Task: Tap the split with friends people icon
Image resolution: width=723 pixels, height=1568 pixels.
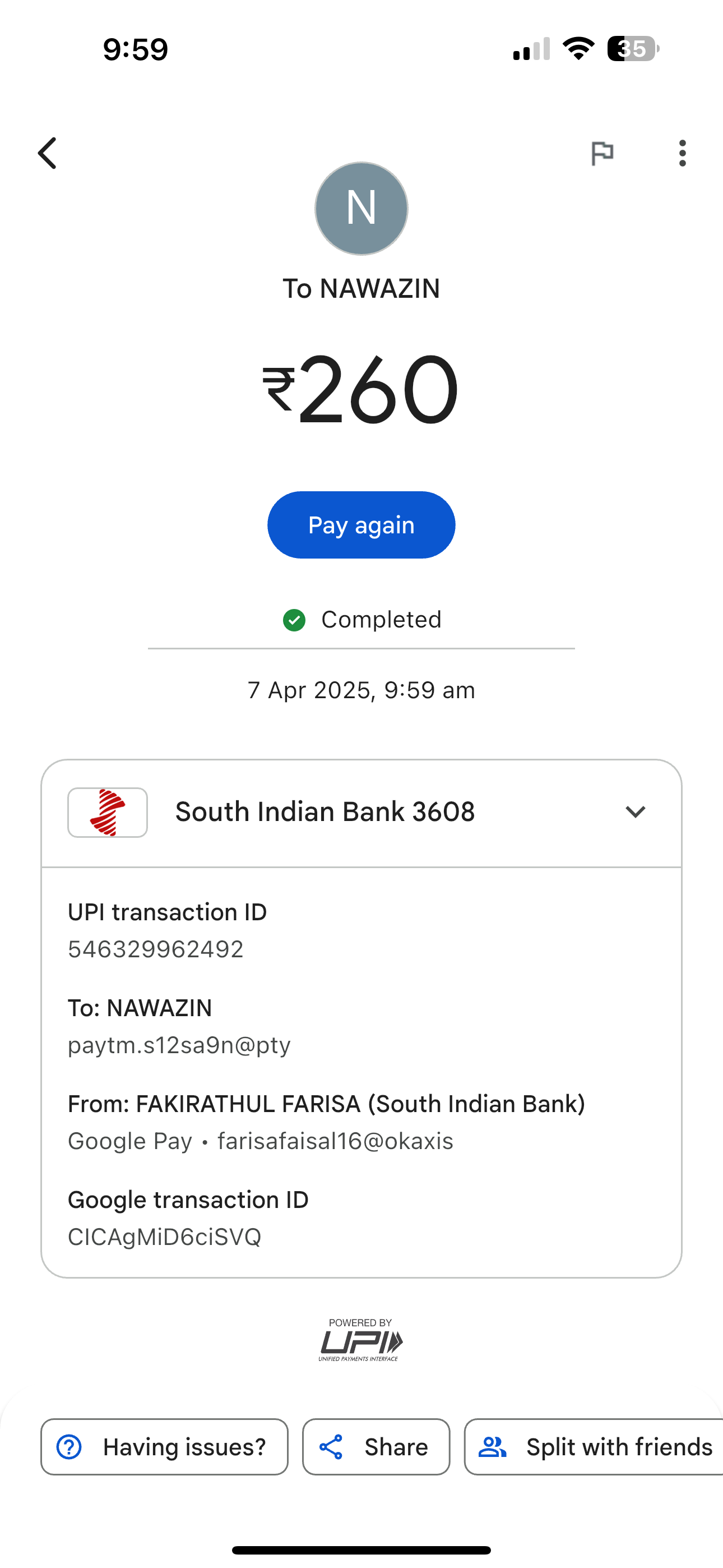Action: click(492, 1447)
